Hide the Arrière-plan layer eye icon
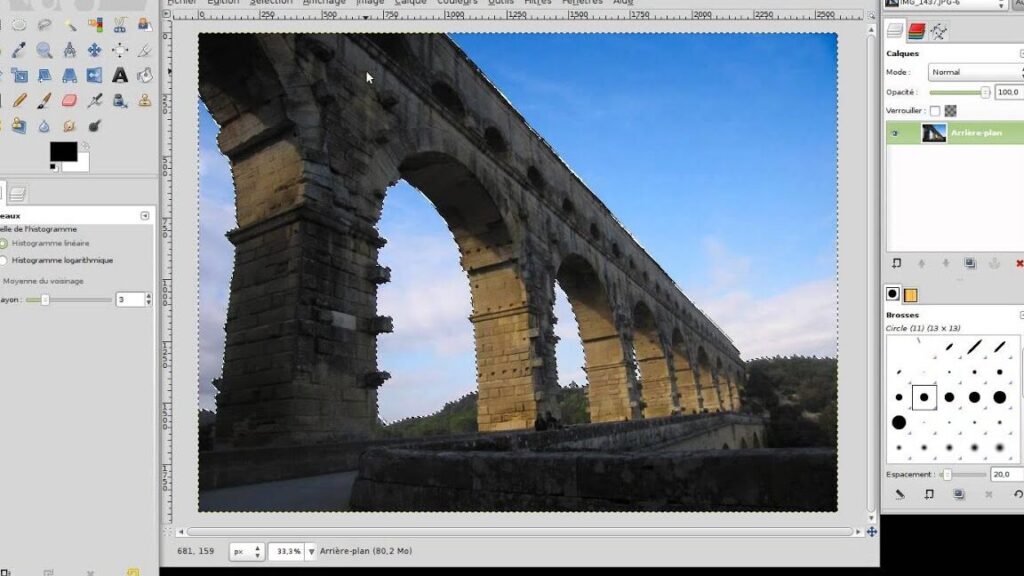The height and width of the screenshot is (576, 1024). pos(895,133)
